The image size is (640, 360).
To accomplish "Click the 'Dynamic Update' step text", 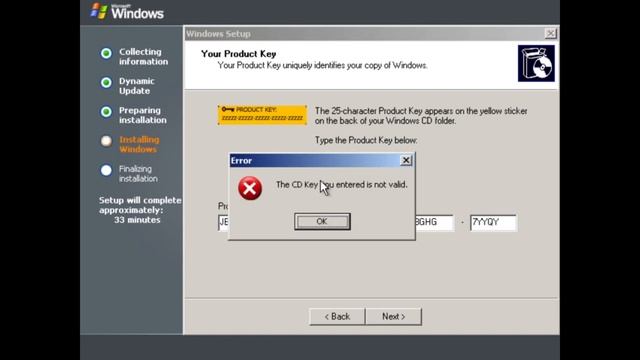I will click(137, 86).
